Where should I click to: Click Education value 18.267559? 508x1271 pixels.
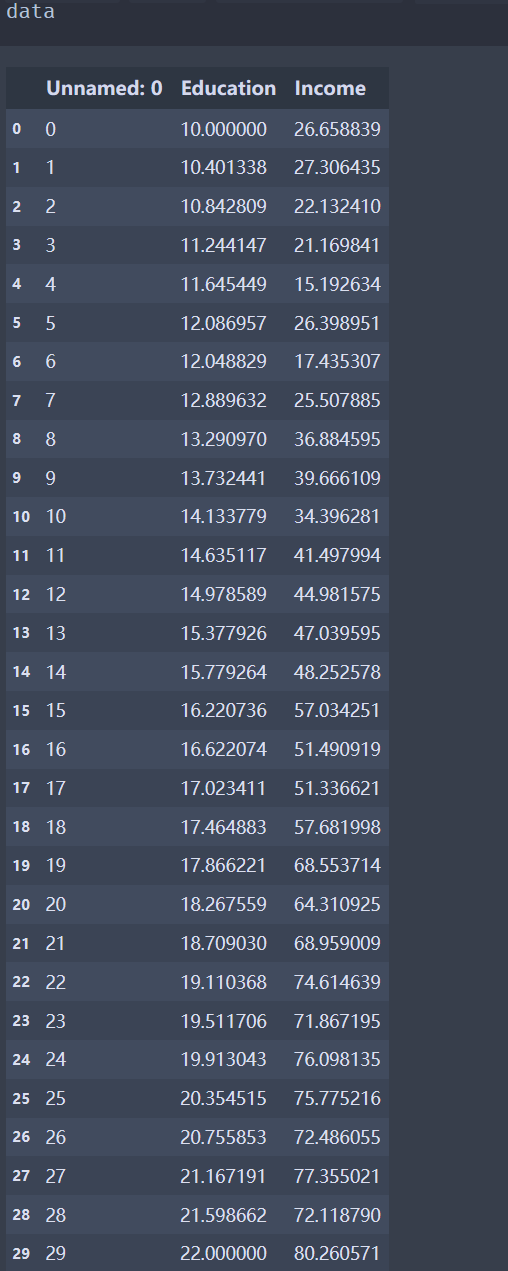224,904
